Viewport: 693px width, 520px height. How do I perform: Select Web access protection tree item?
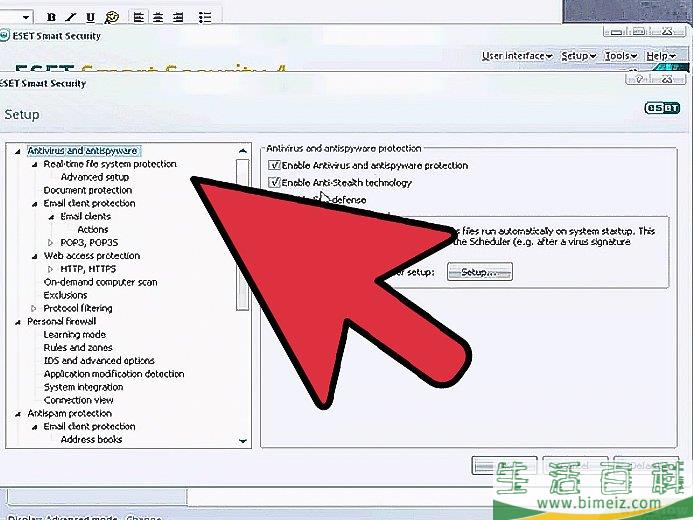[x=92, y=256]
